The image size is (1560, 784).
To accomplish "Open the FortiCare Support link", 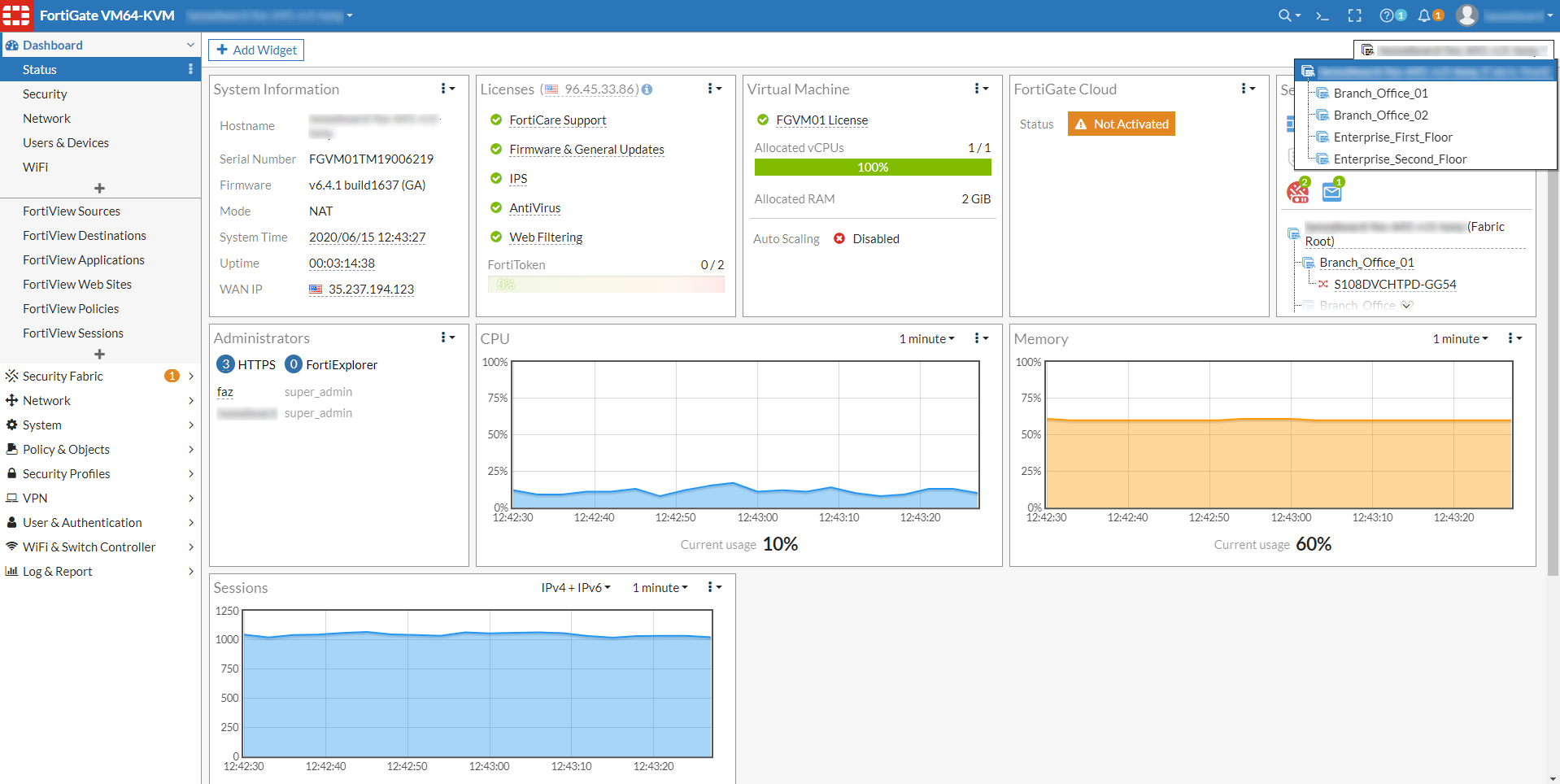I will coord(557,120).
